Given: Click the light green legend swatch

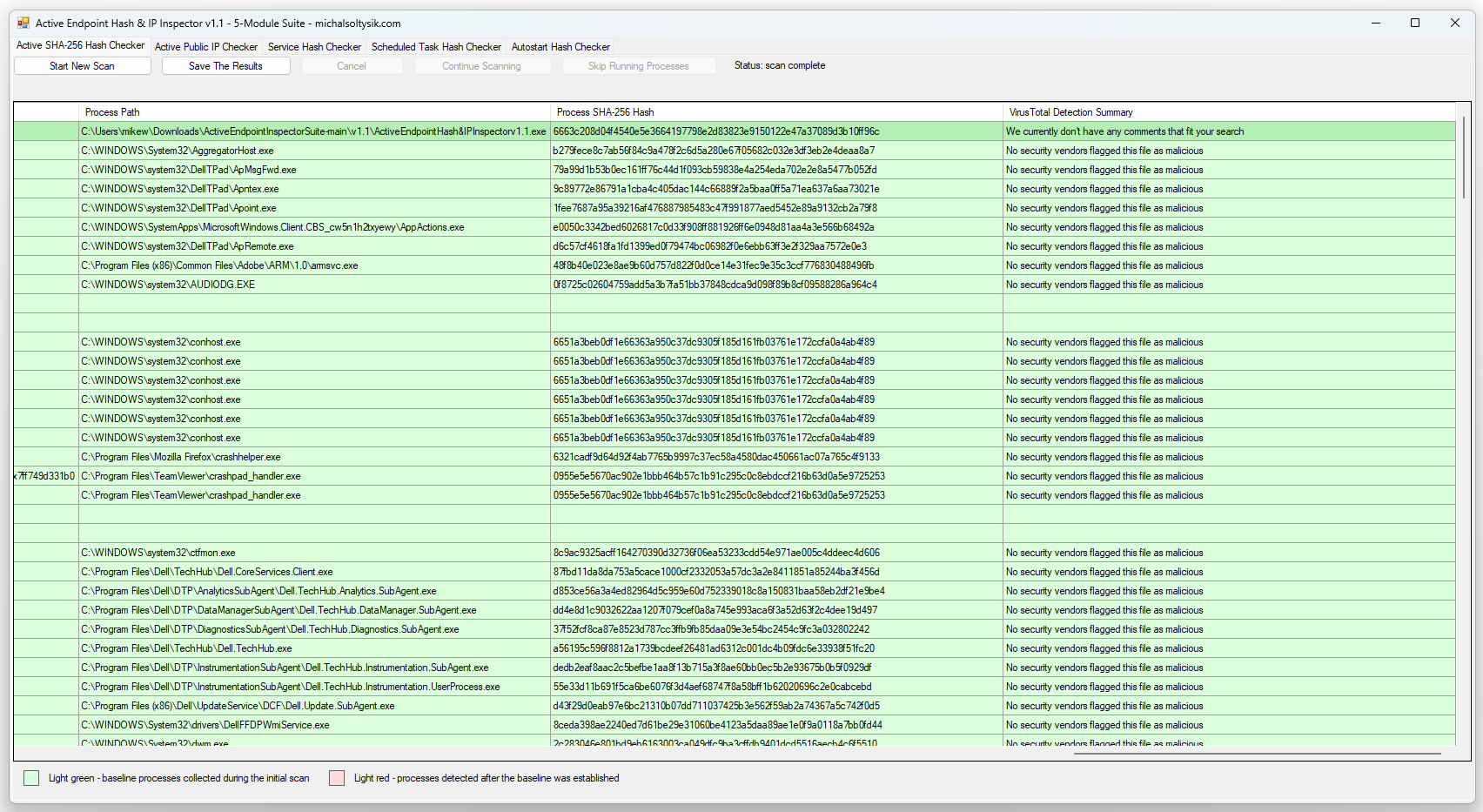Looking at the screenshot, I should (31, 778).
